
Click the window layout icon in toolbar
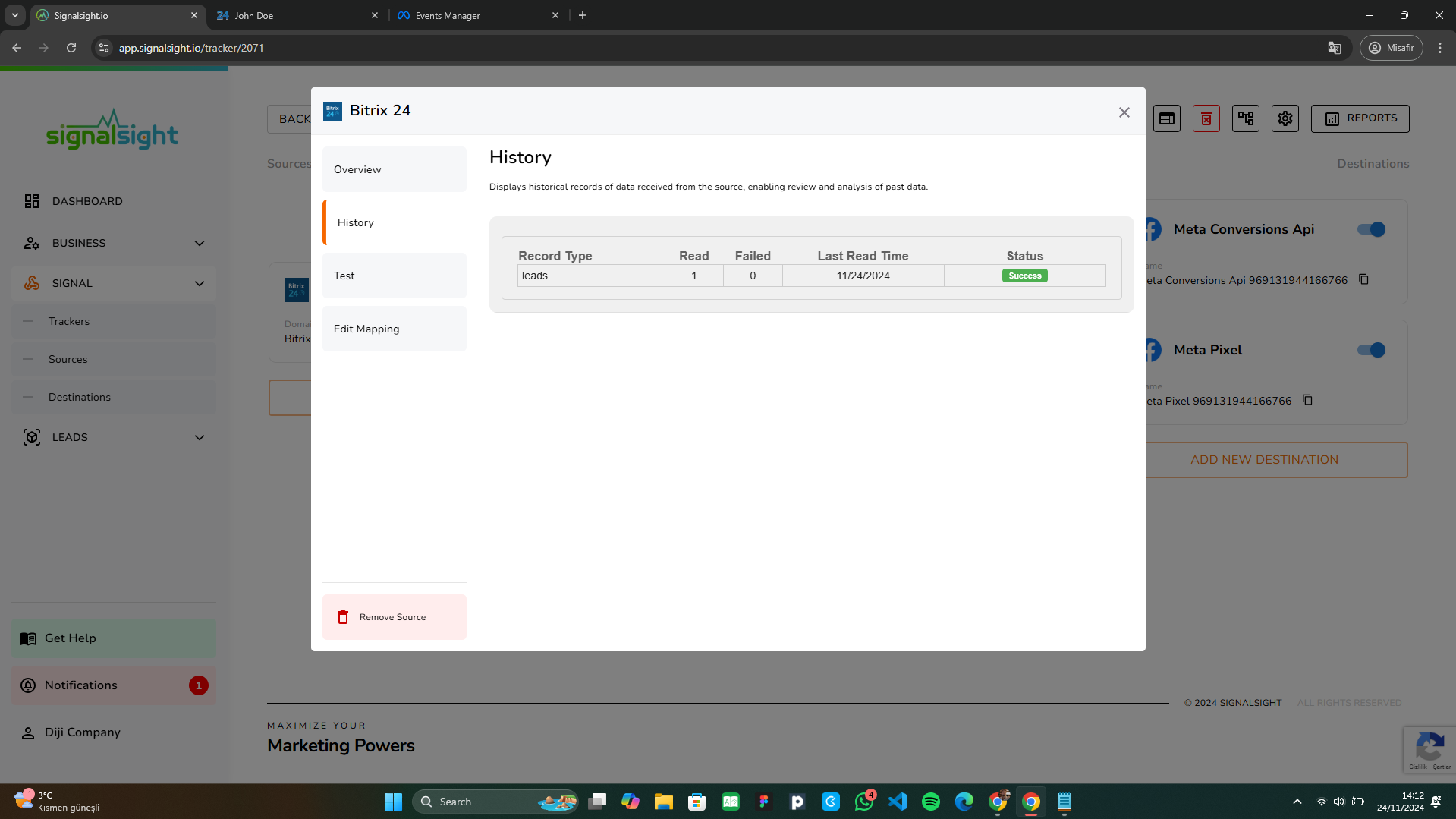(x=1166, y=118)
